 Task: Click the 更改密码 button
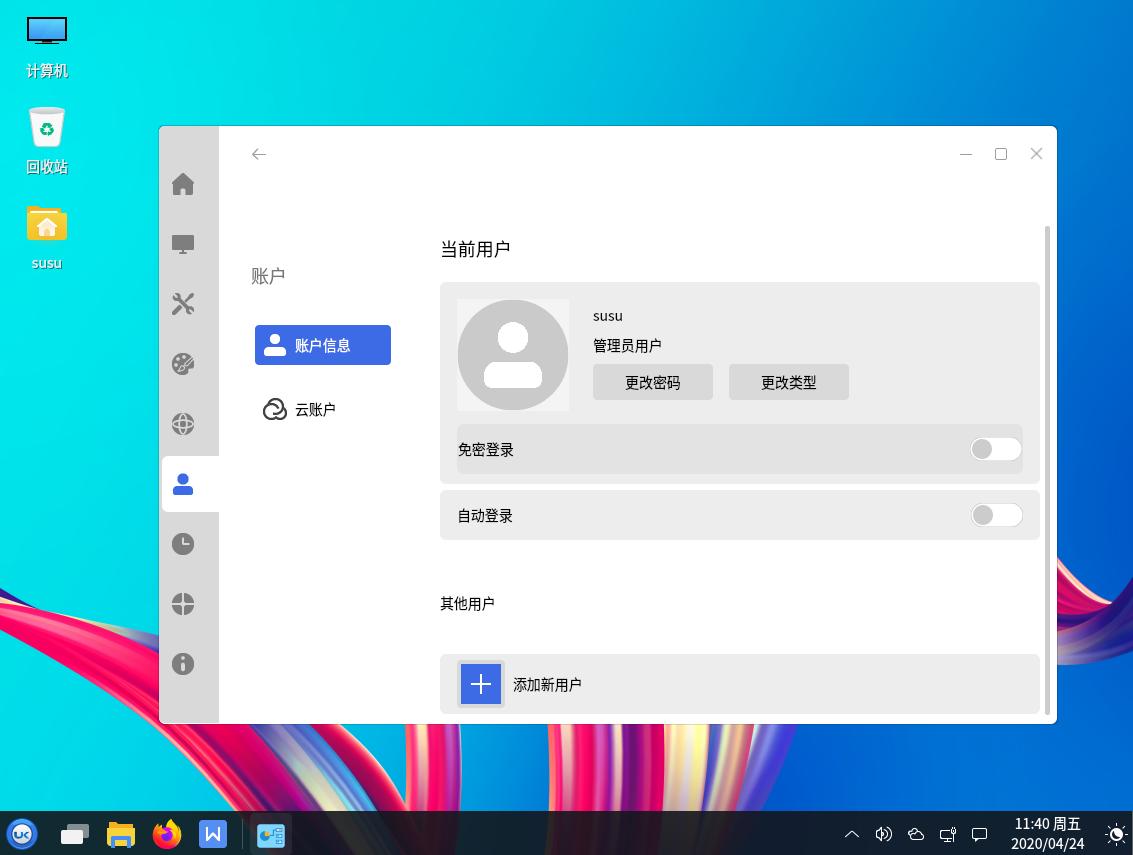tap(653, 382)
